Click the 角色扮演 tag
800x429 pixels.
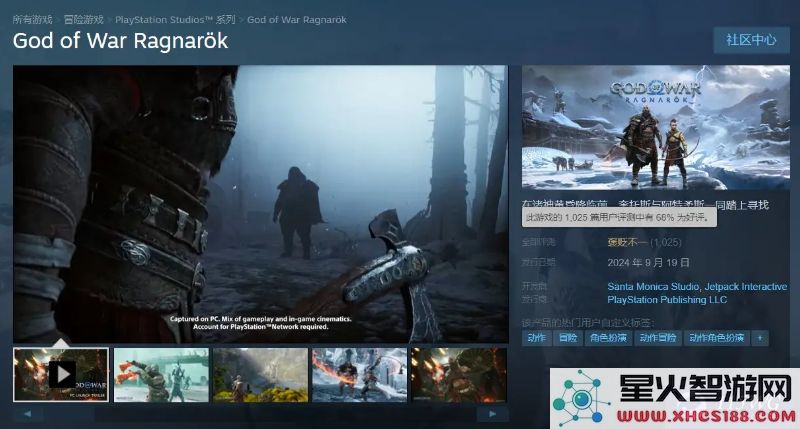[608, 338]
